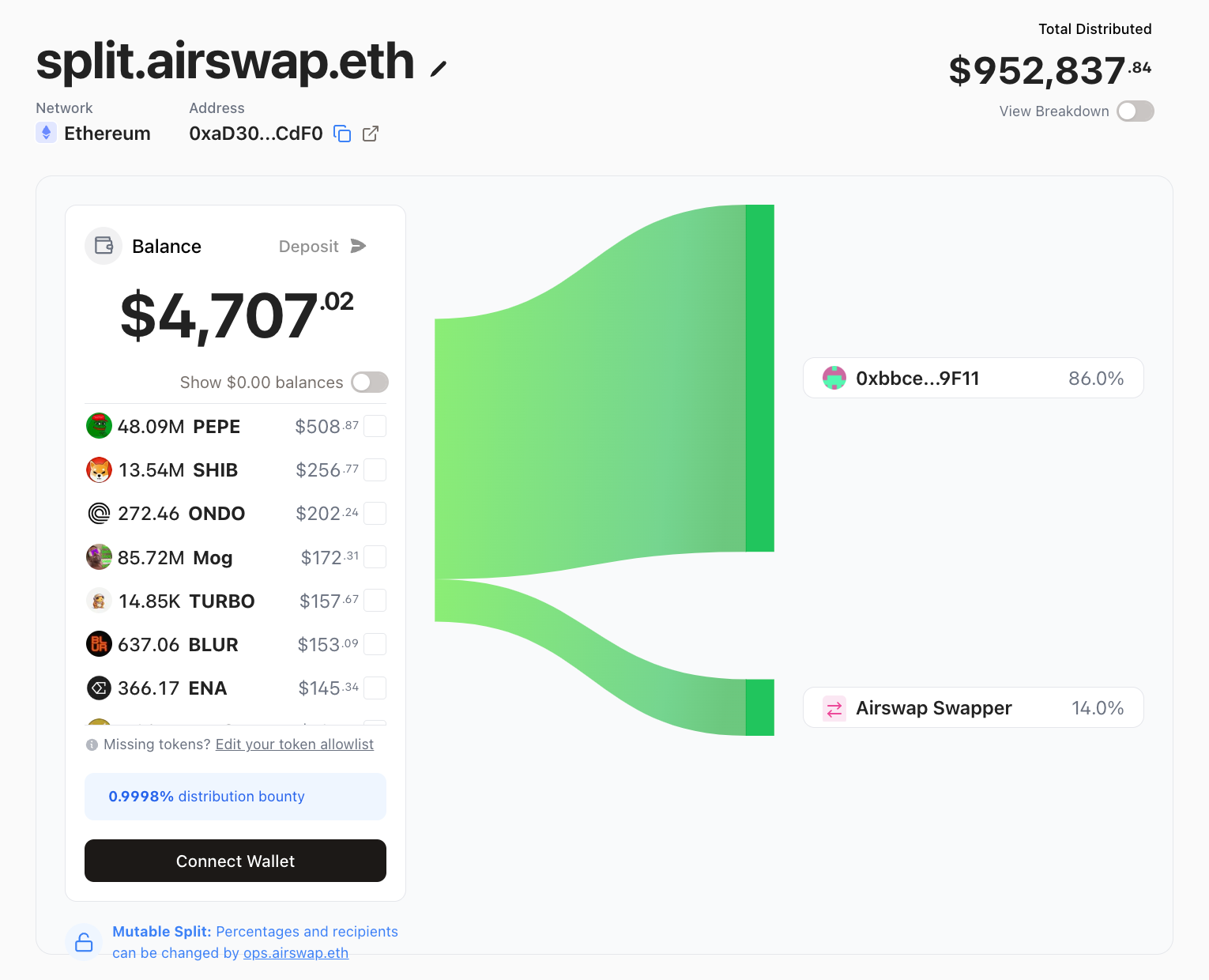Check the Mog token checkbox
Screen dimensions: 1209x980
375,557
